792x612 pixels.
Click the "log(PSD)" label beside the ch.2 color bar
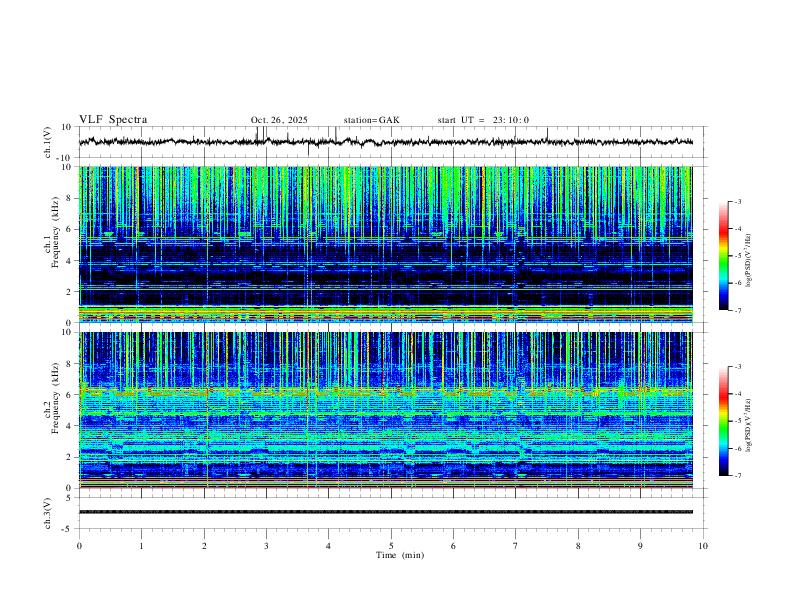749,425
